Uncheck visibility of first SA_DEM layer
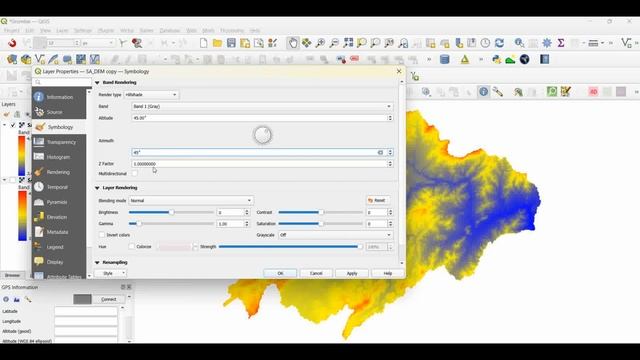The image size is (640, 360). [x=13, y=125]
